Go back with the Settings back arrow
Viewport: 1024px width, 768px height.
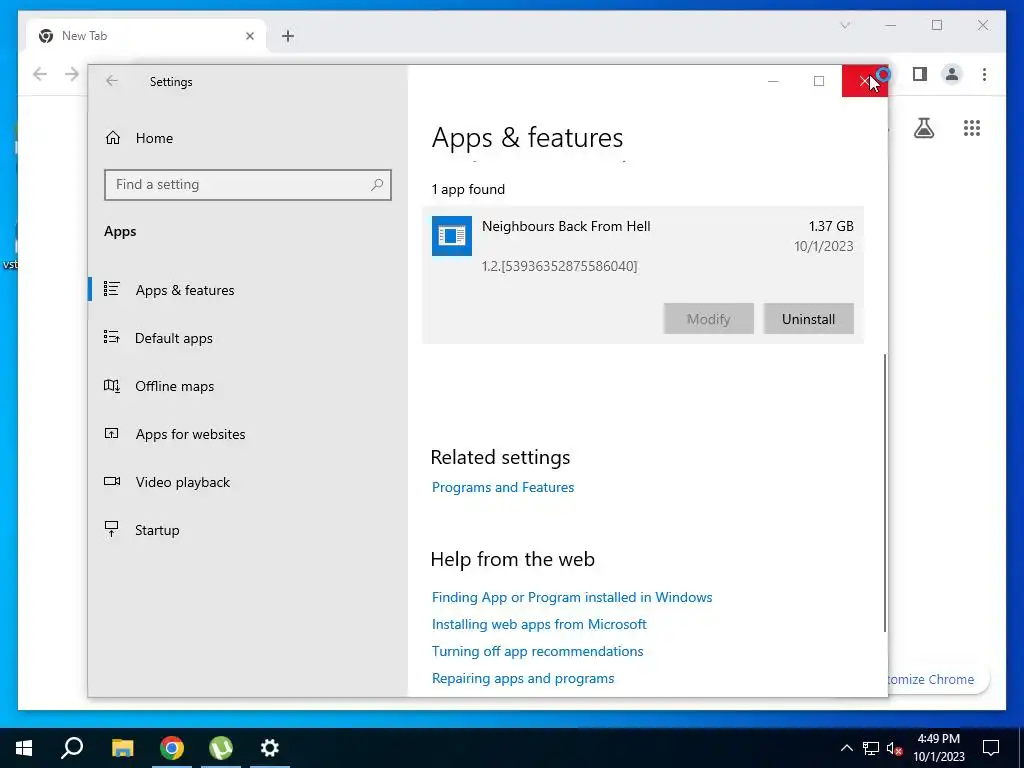pos(112,81)
